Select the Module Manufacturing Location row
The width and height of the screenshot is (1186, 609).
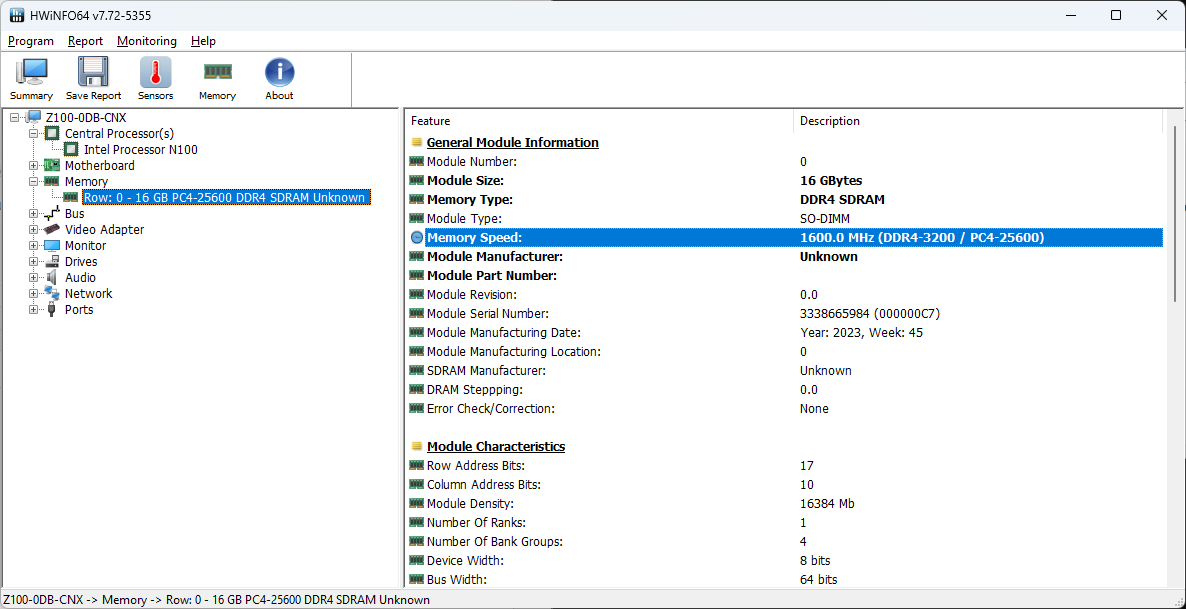coord(785,352)
